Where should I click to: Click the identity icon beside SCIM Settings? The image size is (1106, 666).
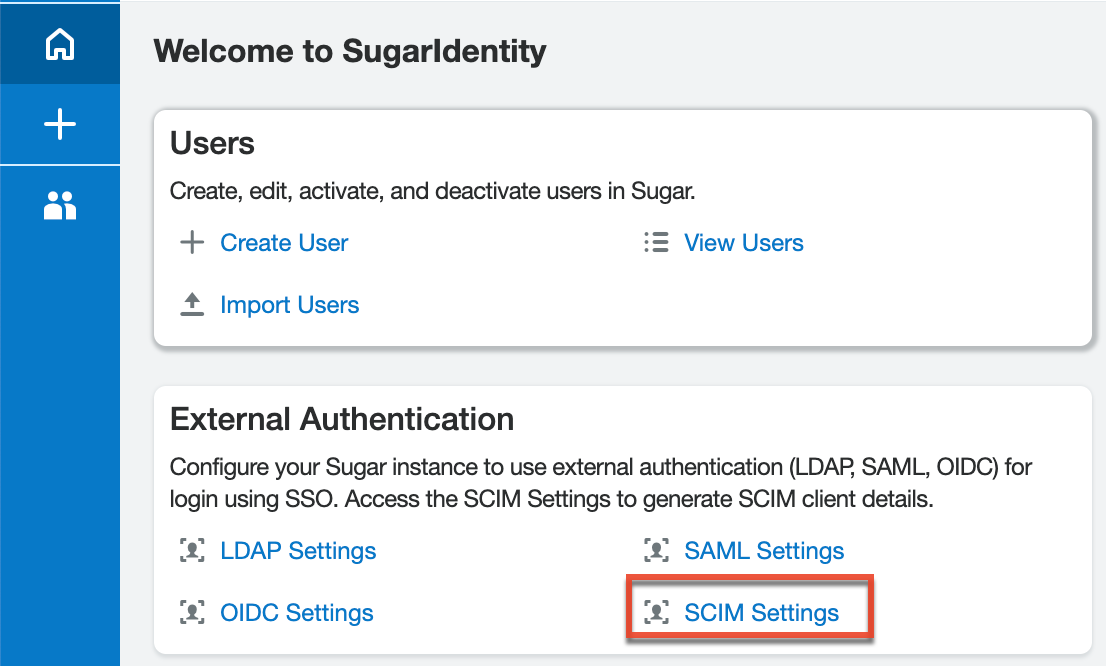tap(656, 612)
